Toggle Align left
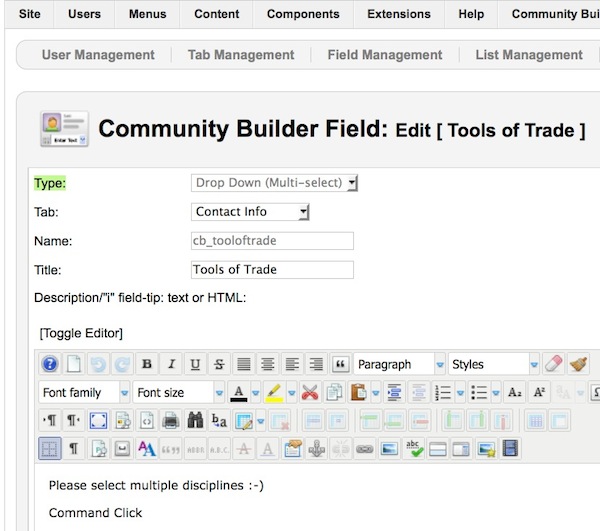The height and width of the screenshot is (531, 600). (x=292, y=364)
